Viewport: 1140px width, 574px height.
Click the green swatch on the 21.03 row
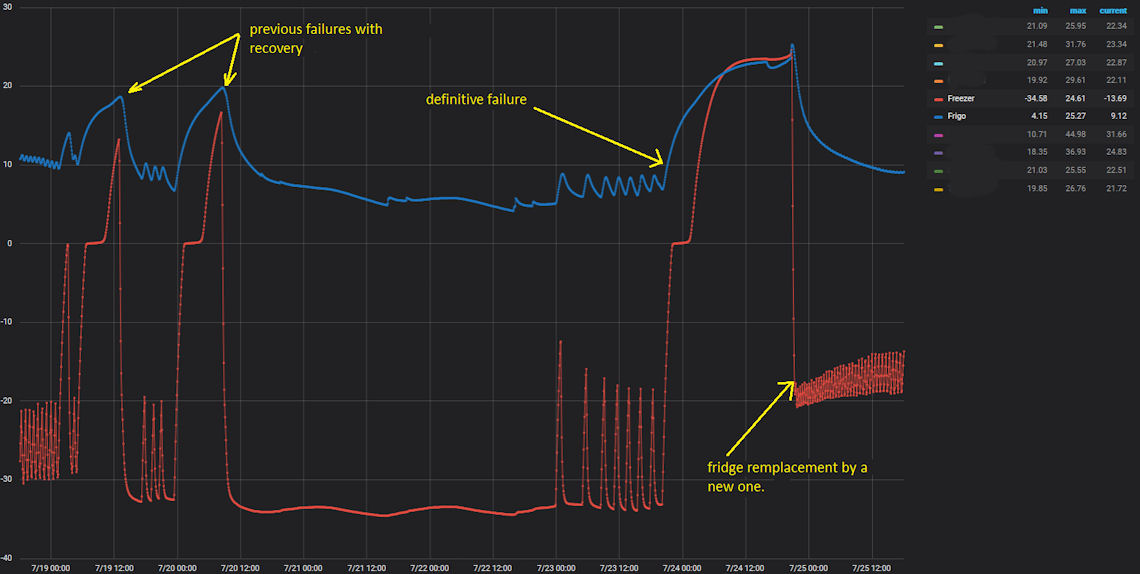(x=938, y=171)
